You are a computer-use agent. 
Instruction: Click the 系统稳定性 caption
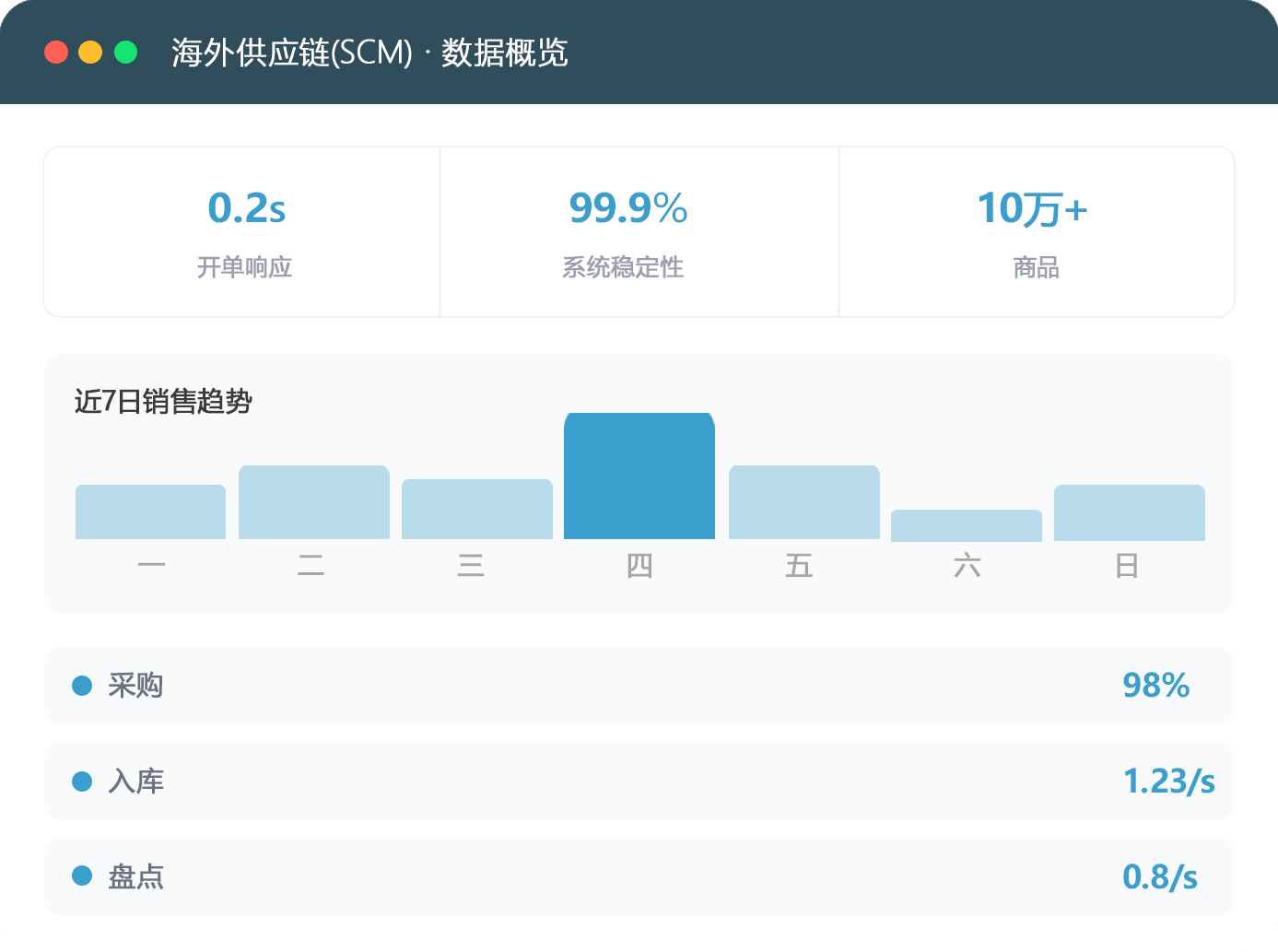click(623, 267)
